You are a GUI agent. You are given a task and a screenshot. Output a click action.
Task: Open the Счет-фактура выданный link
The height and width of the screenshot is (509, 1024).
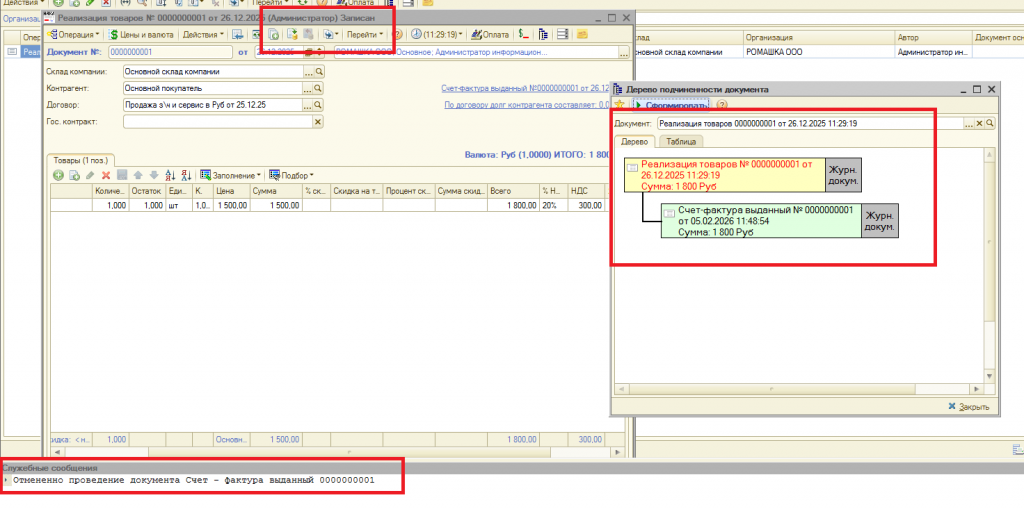(526, 88)
